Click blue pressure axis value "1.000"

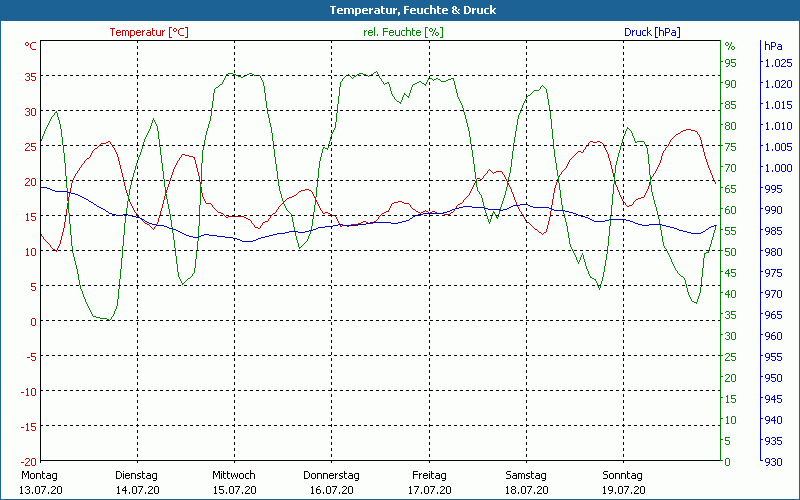[778, 168]
